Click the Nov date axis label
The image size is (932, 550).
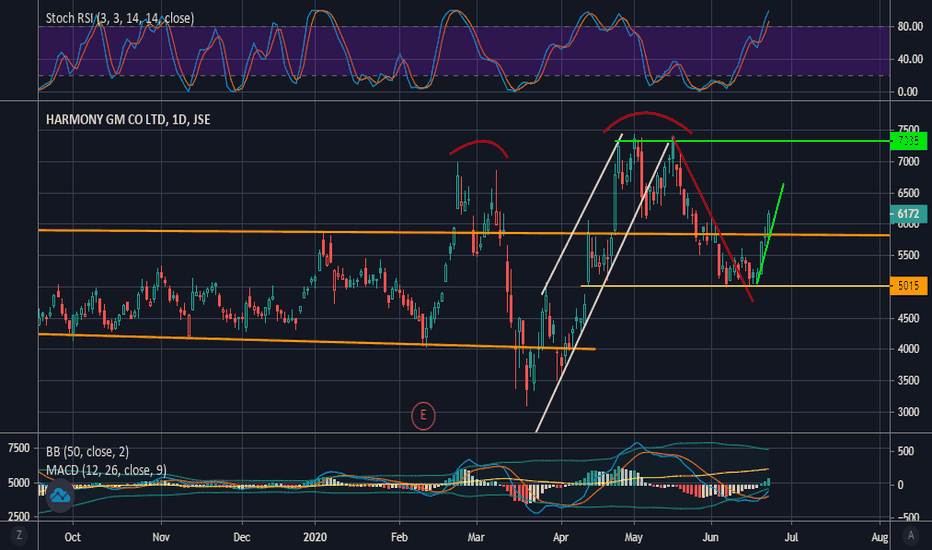point(161,538)
